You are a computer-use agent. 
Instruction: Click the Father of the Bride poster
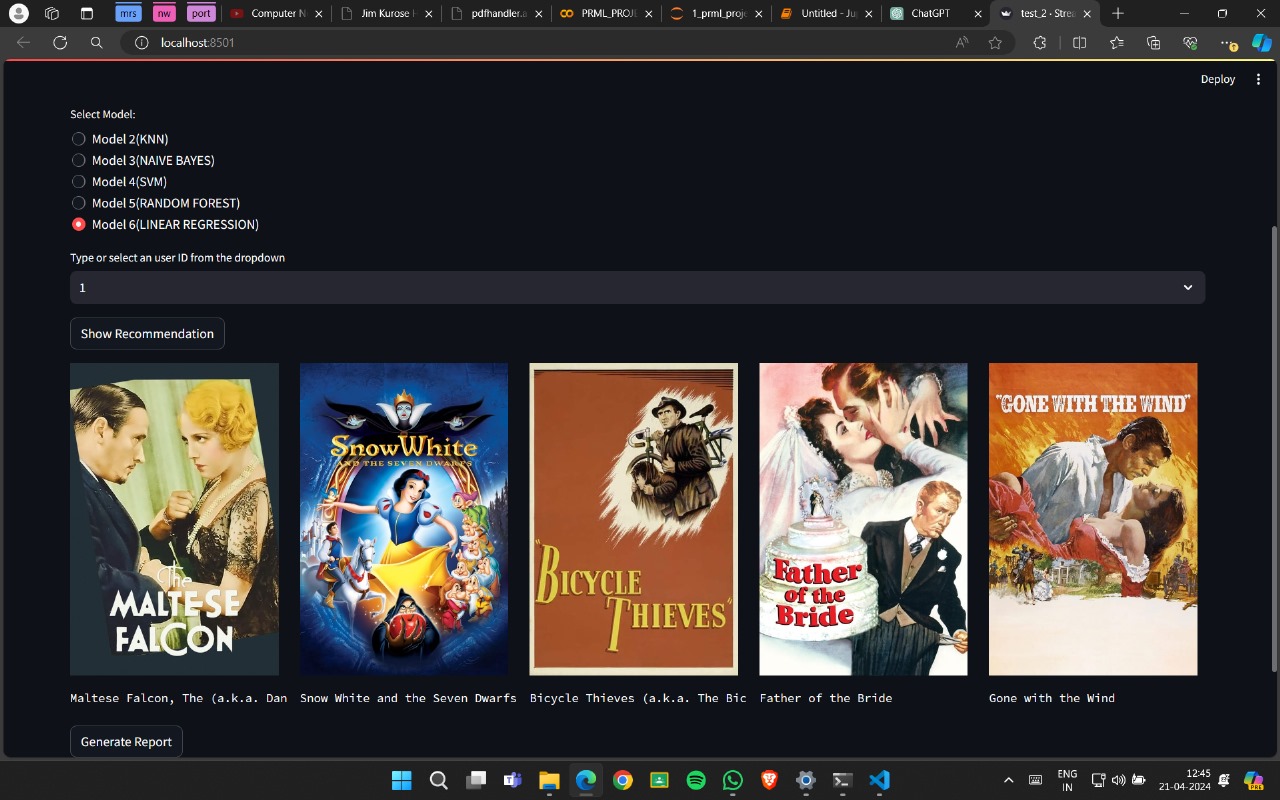pos(863,519)
